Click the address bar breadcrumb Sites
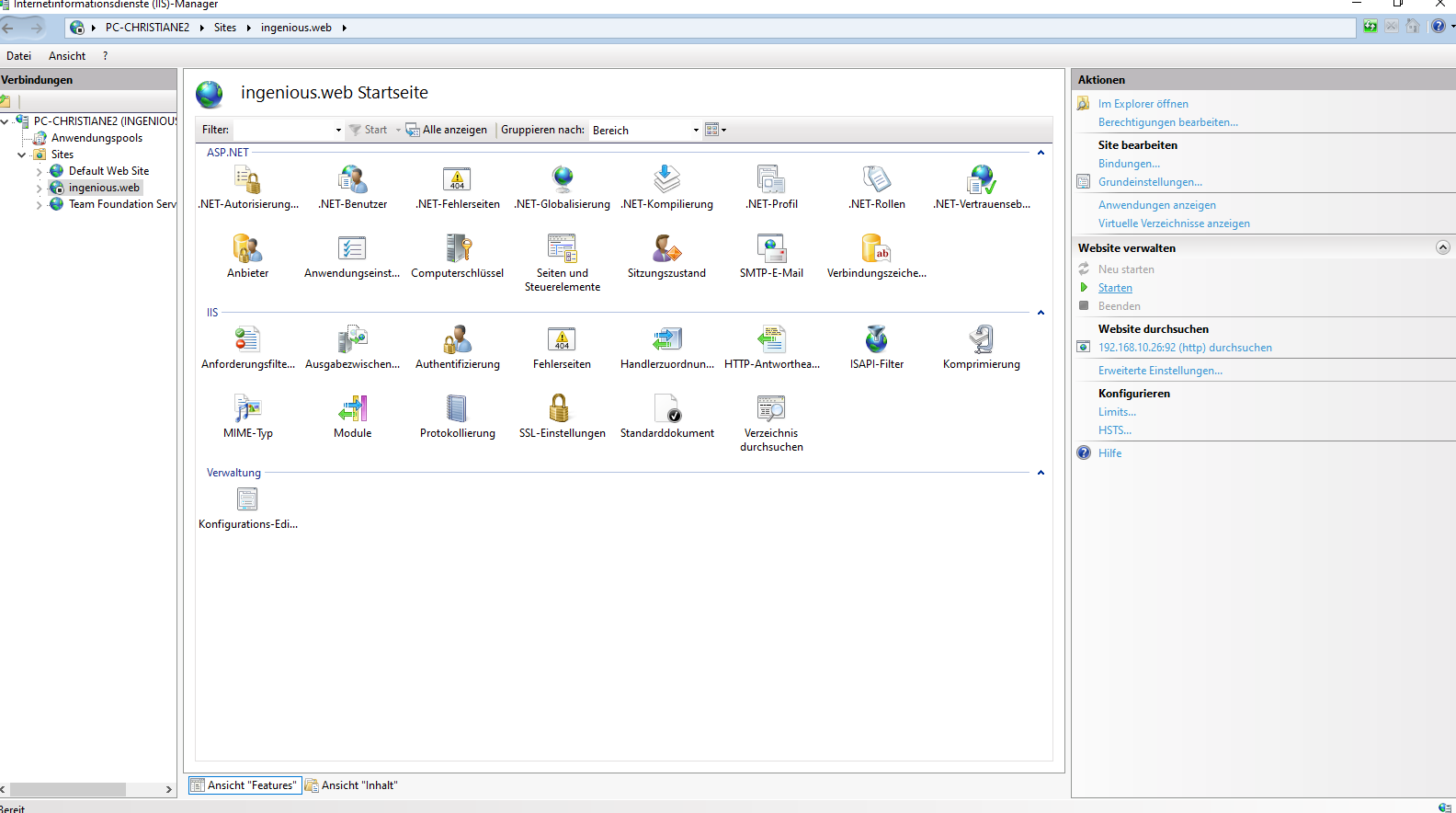The image size is (1456, 813). 225,28
